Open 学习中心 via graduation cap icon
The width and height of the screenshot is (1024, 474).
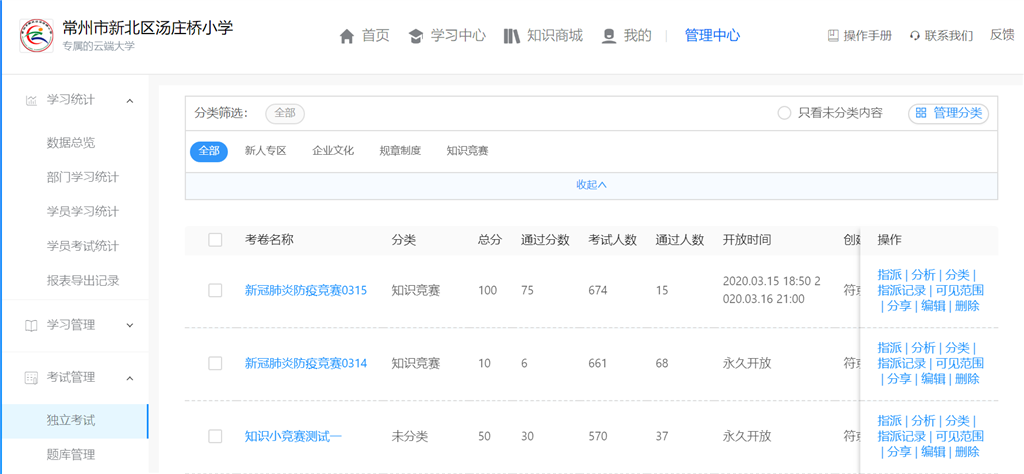tap(416, 36)
